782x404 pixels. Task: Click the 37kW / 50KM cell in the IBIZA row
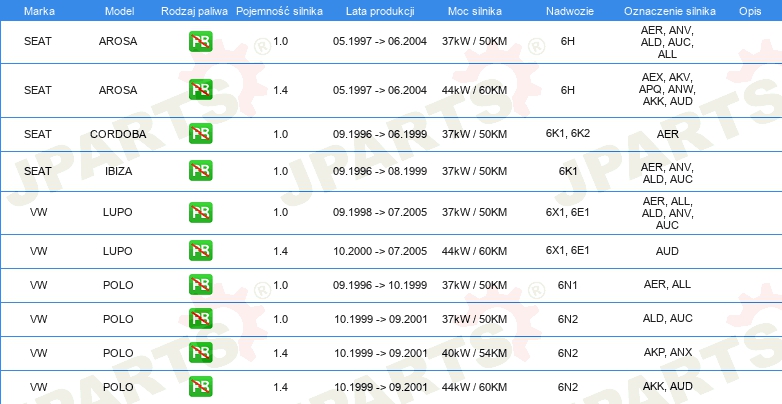pyautogui.click(x=474, y=171)
